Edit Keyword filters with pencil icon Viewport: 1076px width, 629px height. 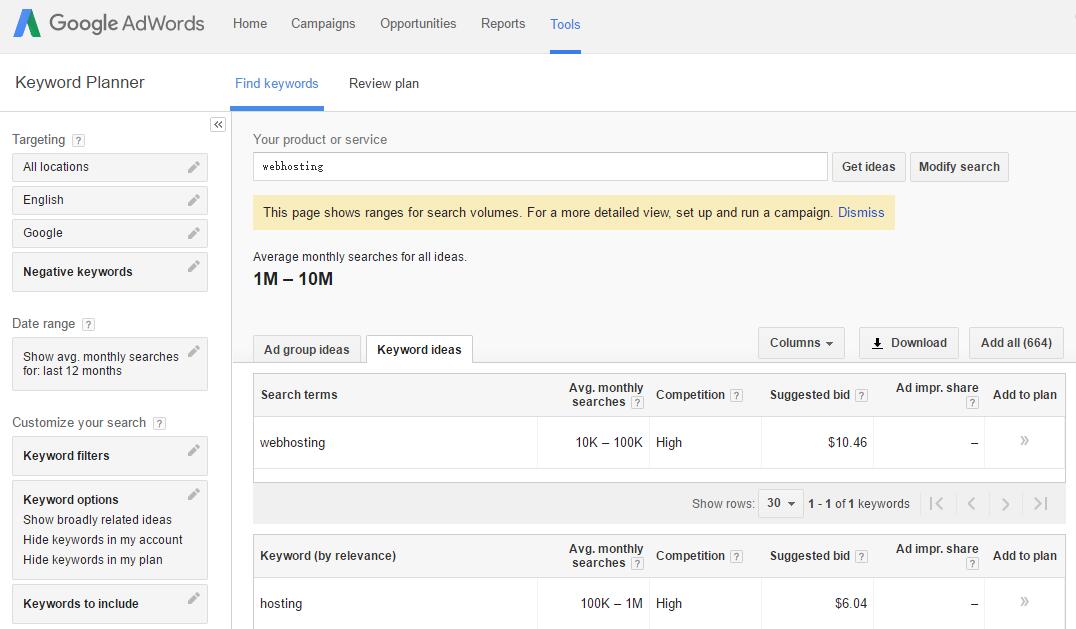coord(194,450)
